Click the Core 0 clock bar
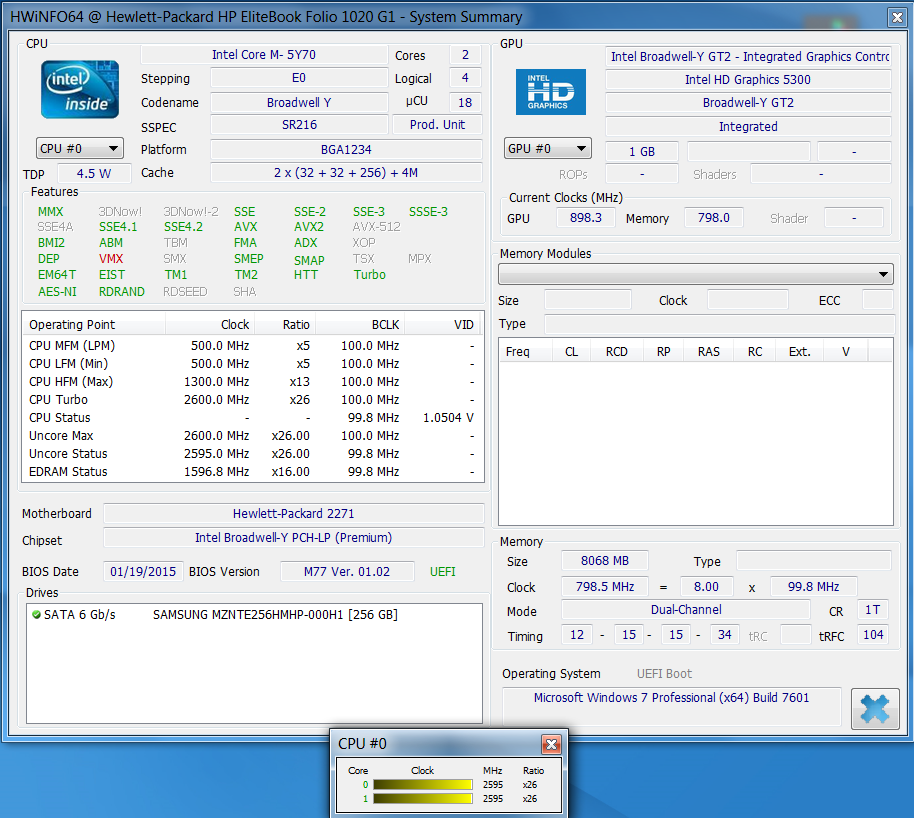Viewport: 914px width, 818px height. click(x=423, y=785)
